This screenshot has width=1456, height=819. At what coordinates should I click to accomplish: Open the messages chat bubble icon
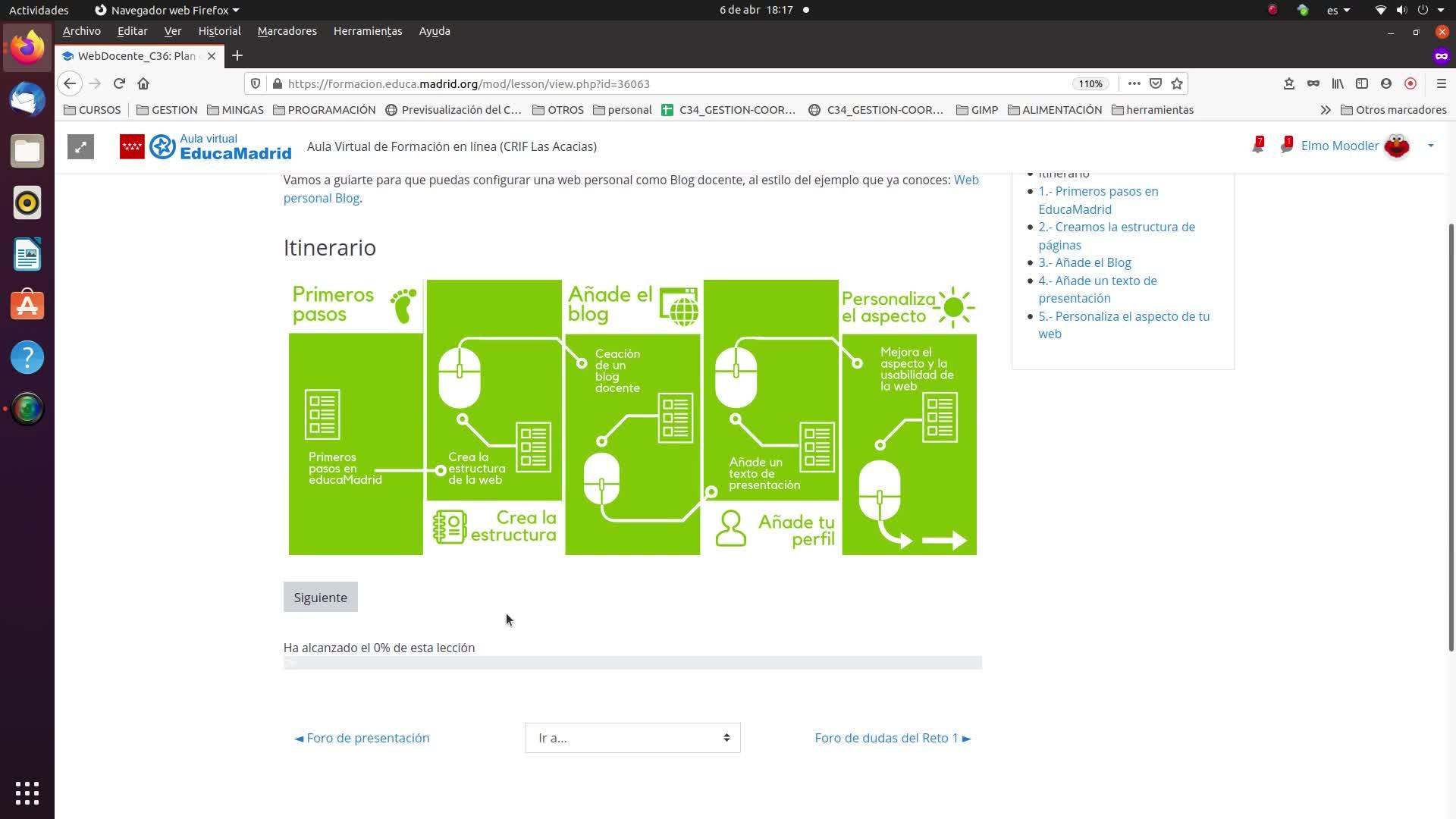[1286, 146]
